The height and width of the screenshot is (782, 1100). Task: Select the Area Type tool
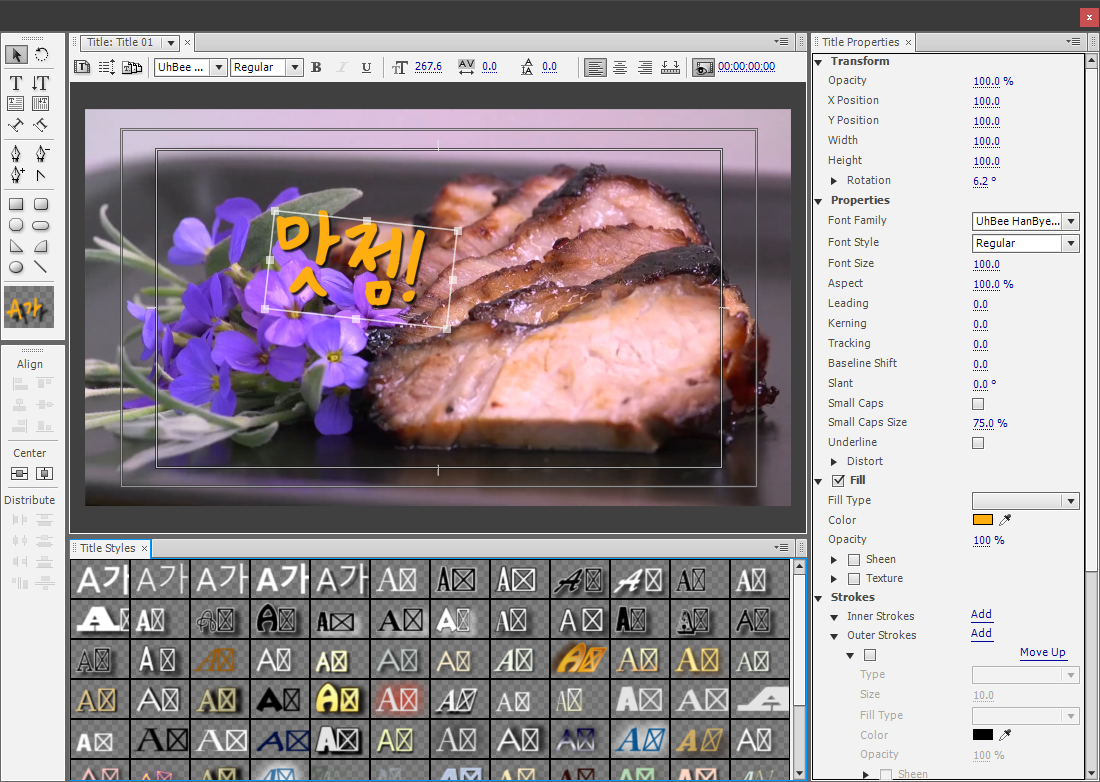[16, 104]
